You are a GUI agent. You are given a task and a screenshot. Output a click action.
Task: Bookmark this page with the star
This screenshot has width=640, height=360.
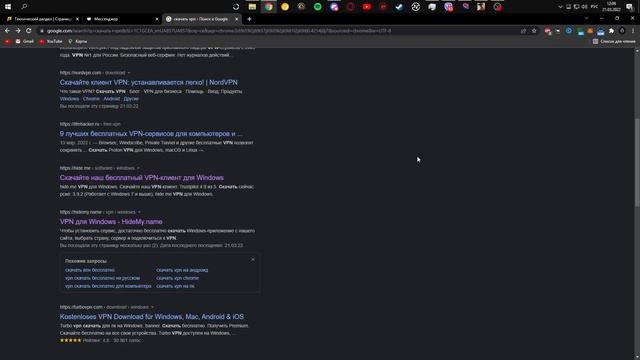point(534,31)
